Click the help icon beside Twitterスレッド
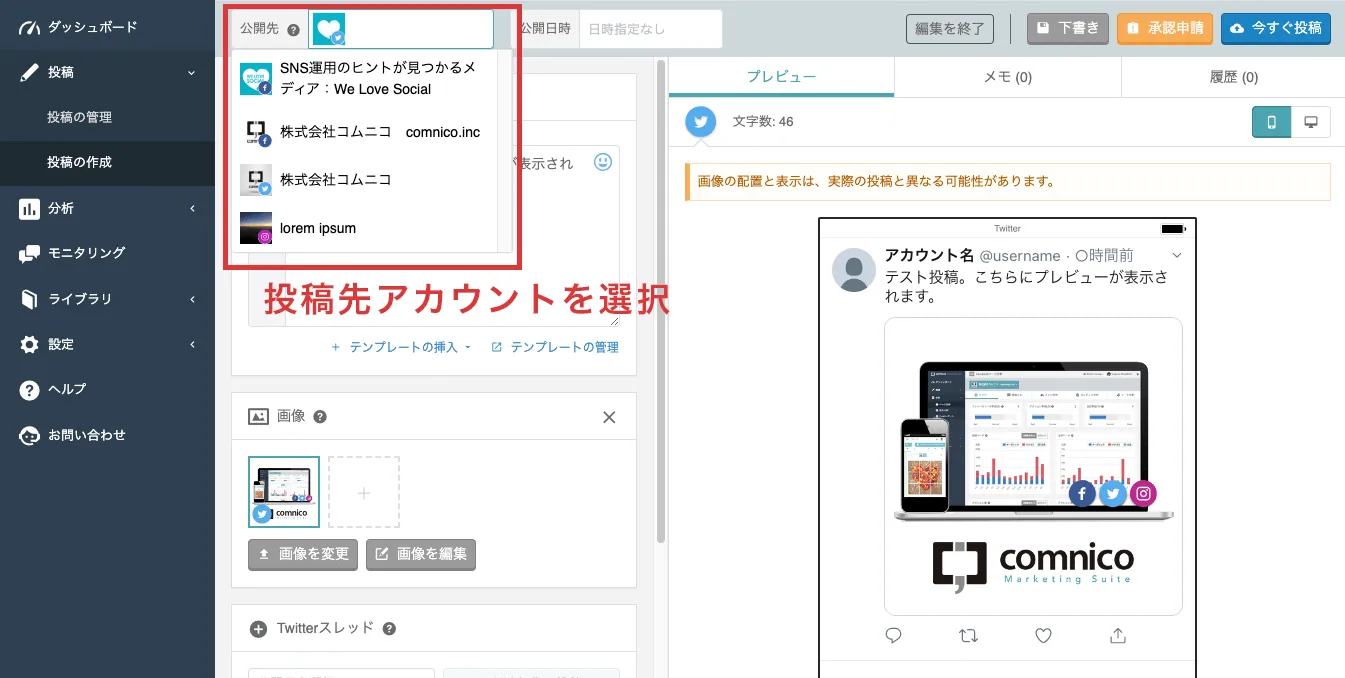 point(389,629)
